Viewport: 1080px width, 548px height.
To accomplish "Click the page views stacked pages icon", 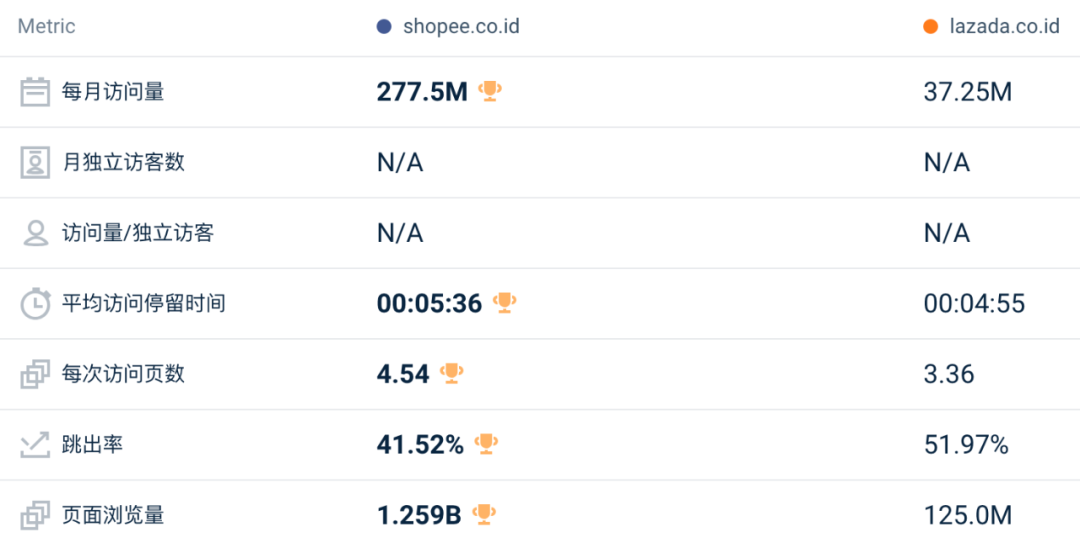I will point(36,516).
